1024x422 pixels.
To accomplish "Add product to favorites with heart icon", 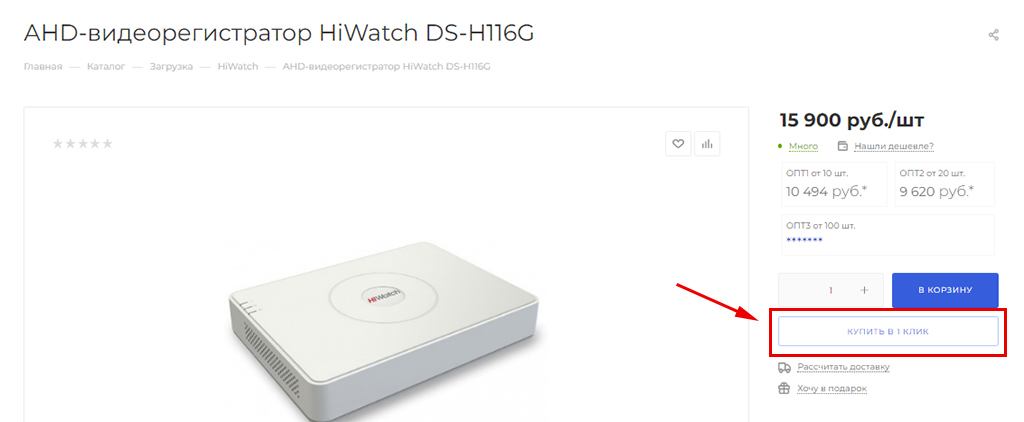I will pyautogui.click(x=678, y=144).
